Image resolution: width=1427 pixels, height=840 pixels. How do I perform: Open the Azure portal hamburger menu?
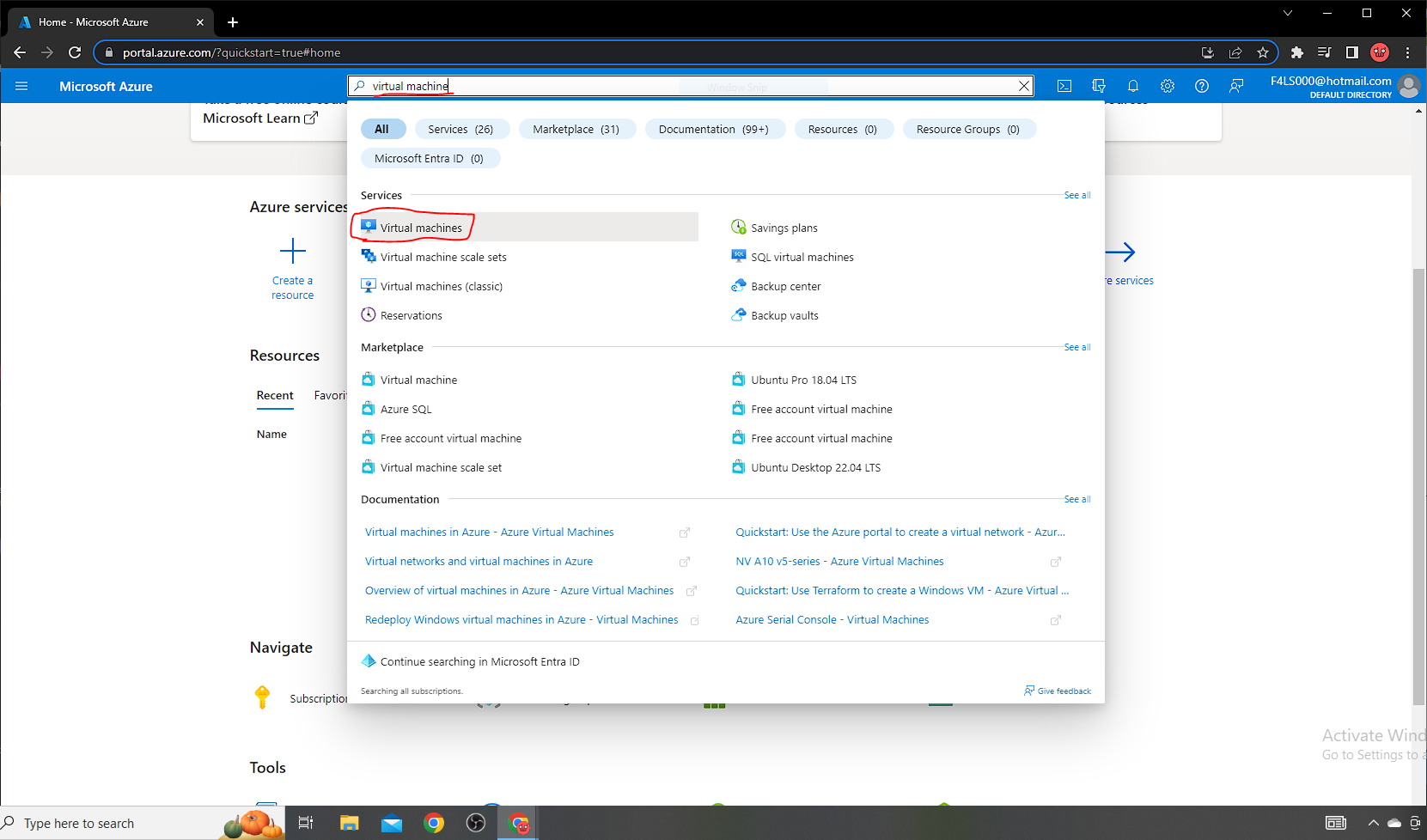click(x=21, y=86)
